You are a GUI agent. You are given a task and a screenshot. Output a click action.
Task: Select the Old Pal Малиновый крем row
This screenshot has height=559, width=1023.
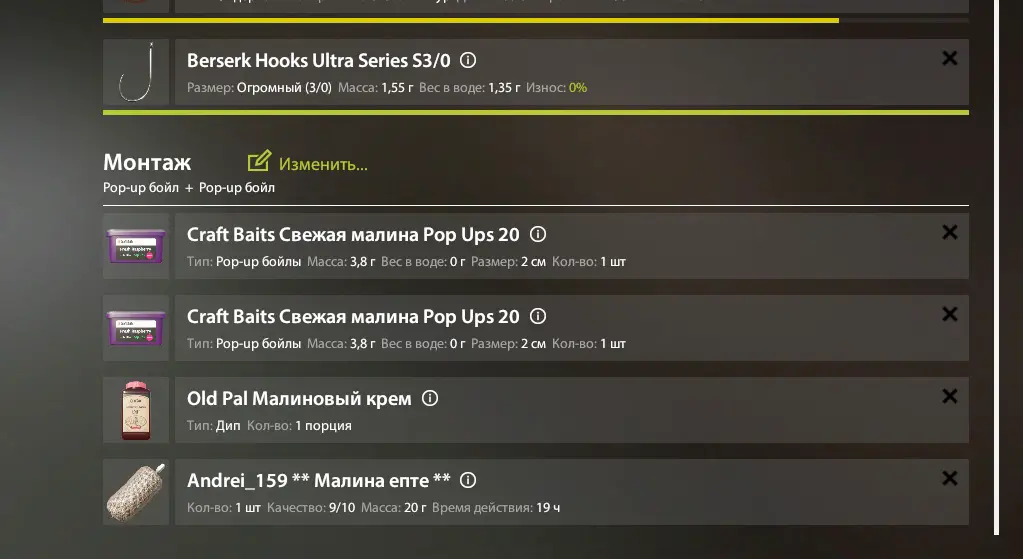[x=650, y=410]
